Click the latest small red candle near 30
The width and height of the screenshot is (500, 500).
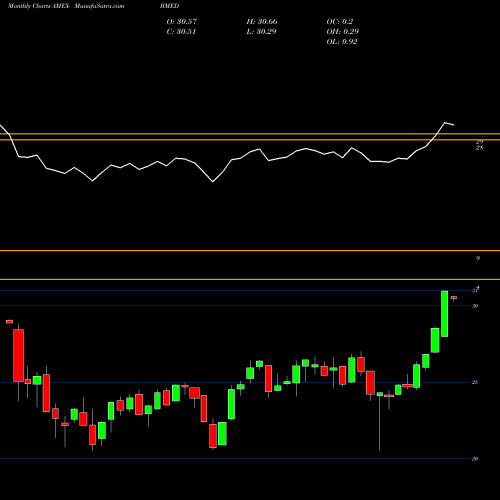[454, 298]
